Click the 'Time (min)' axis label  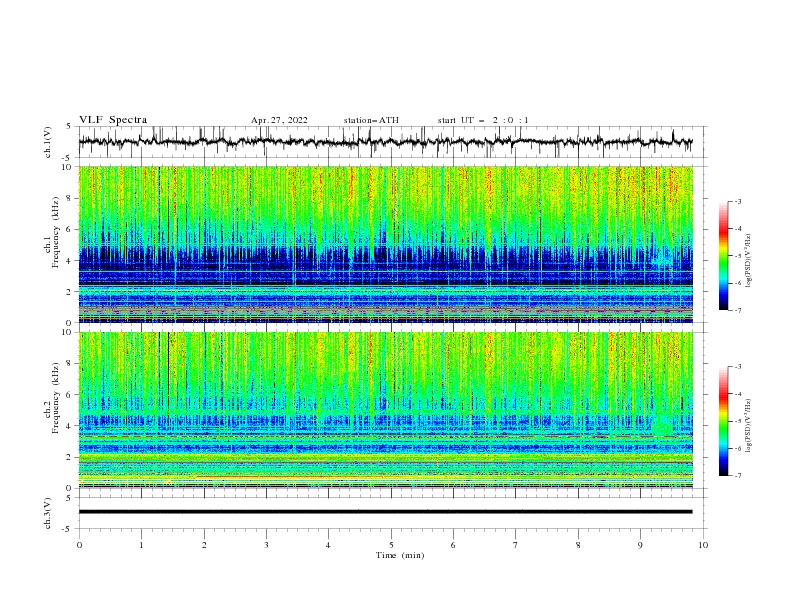[400, 555]
